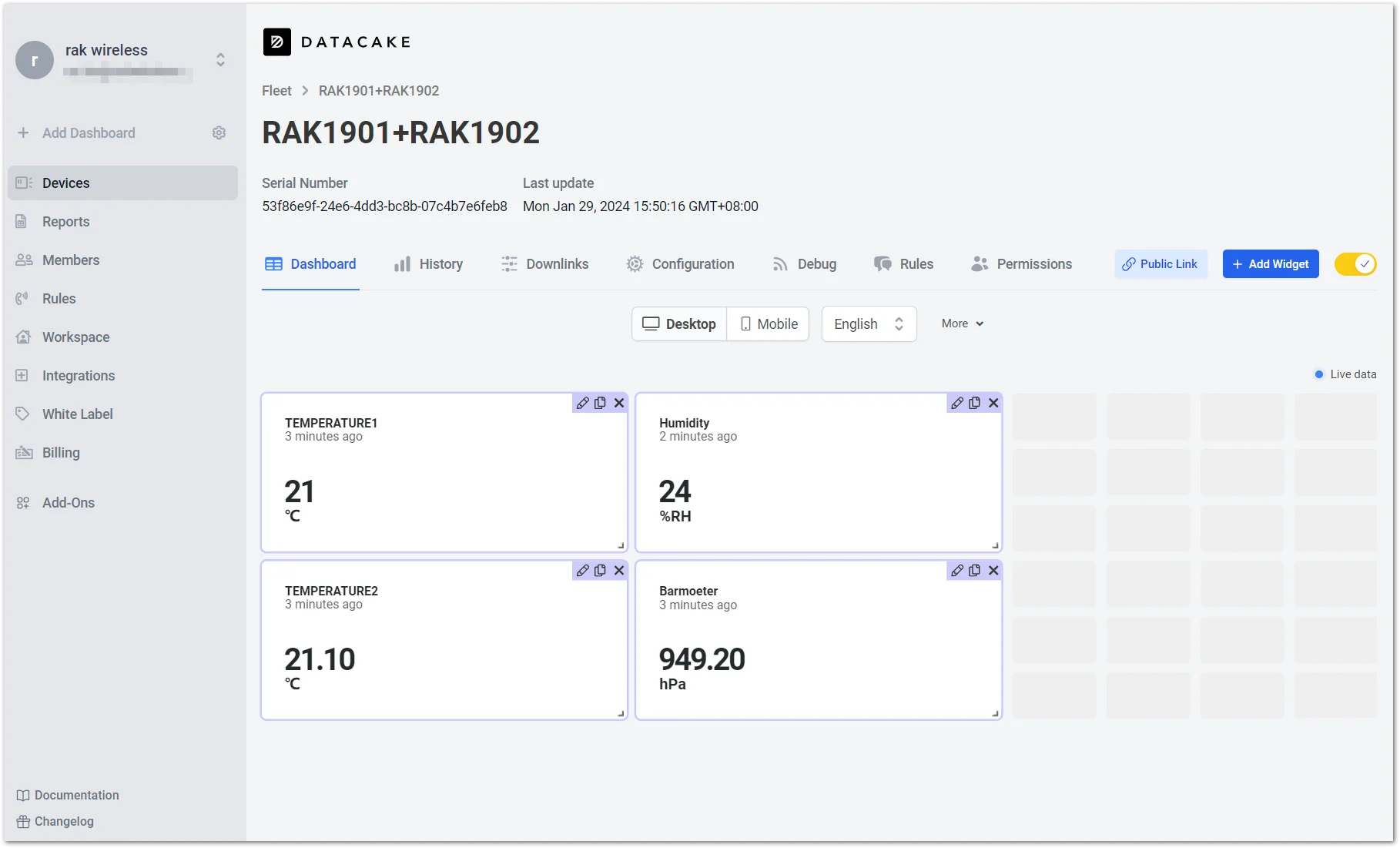Open Workspace settings in sidebar

coord(123,337)
